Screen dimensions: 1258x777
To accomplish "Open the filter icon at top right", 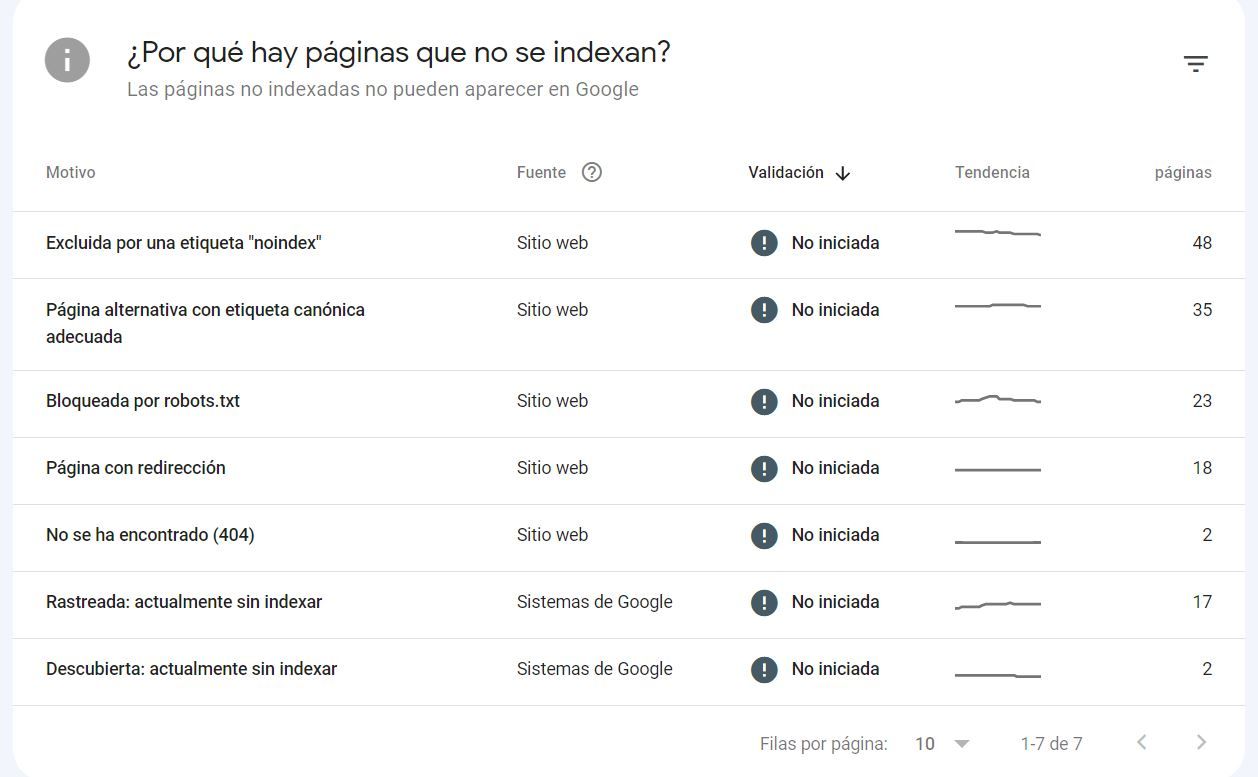I will click(1196, 64).
